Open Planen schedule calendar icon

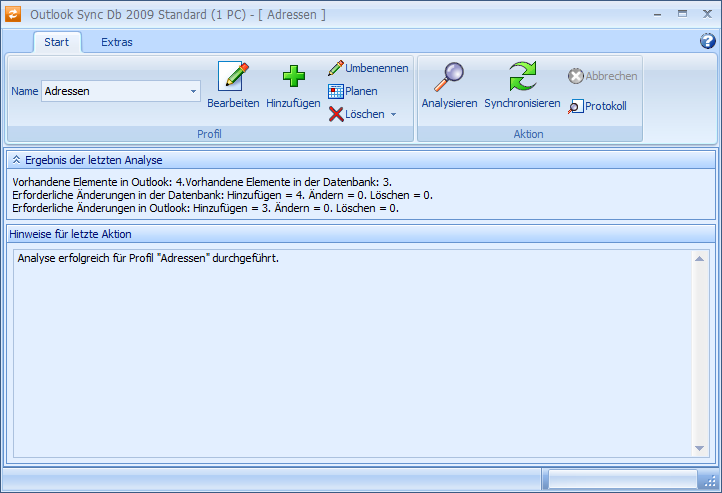pos(336,91)
